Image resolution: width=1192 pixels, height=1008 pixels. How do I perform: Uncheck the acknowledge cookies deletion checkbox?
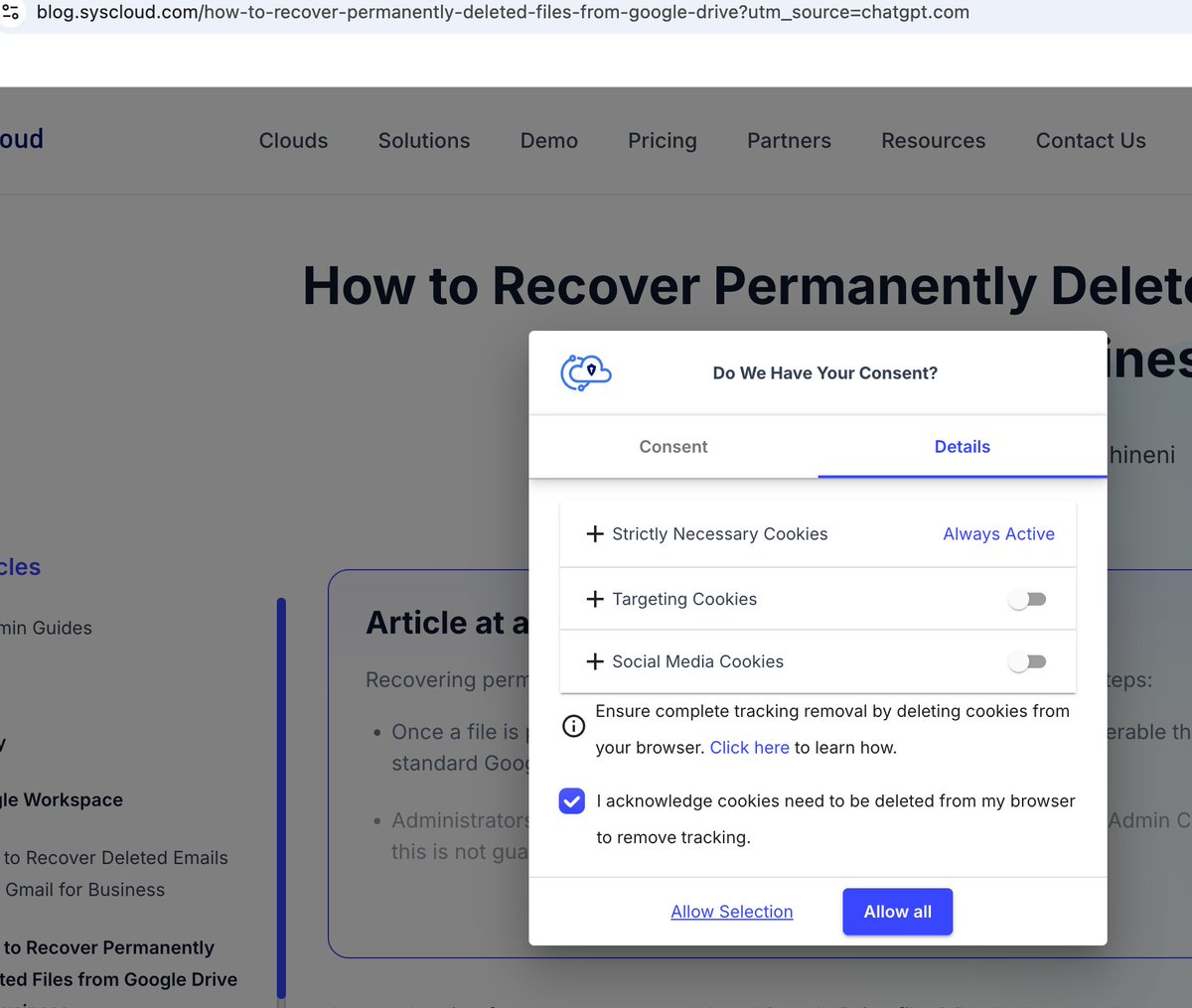coord(572,800)
